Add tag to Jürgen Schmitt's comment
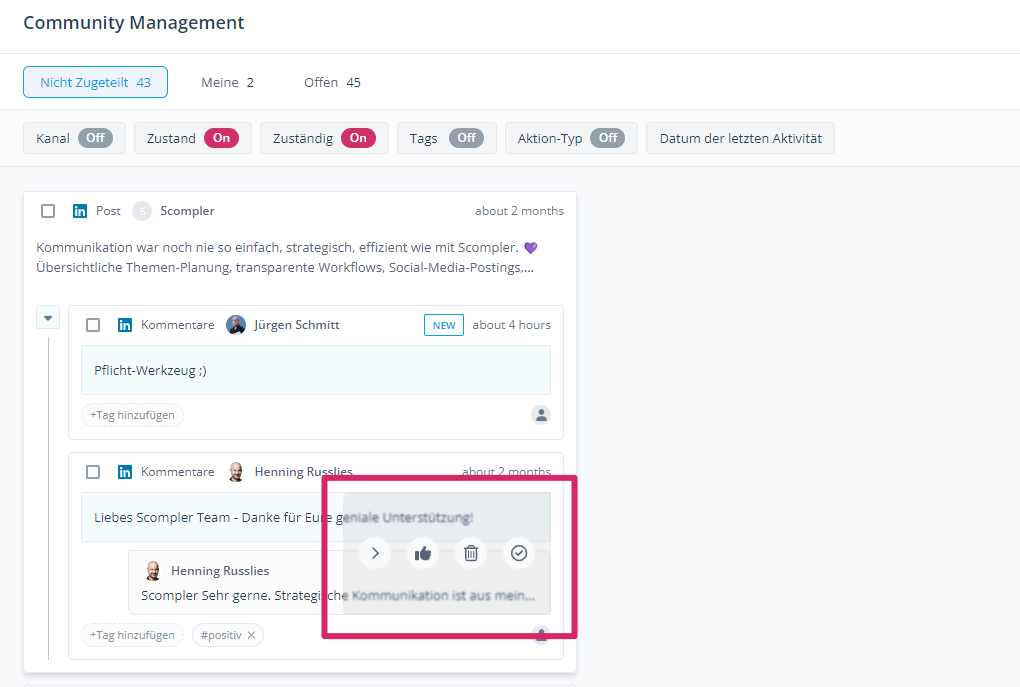This screenshot has height=687, width=1020. pos(132,415)
